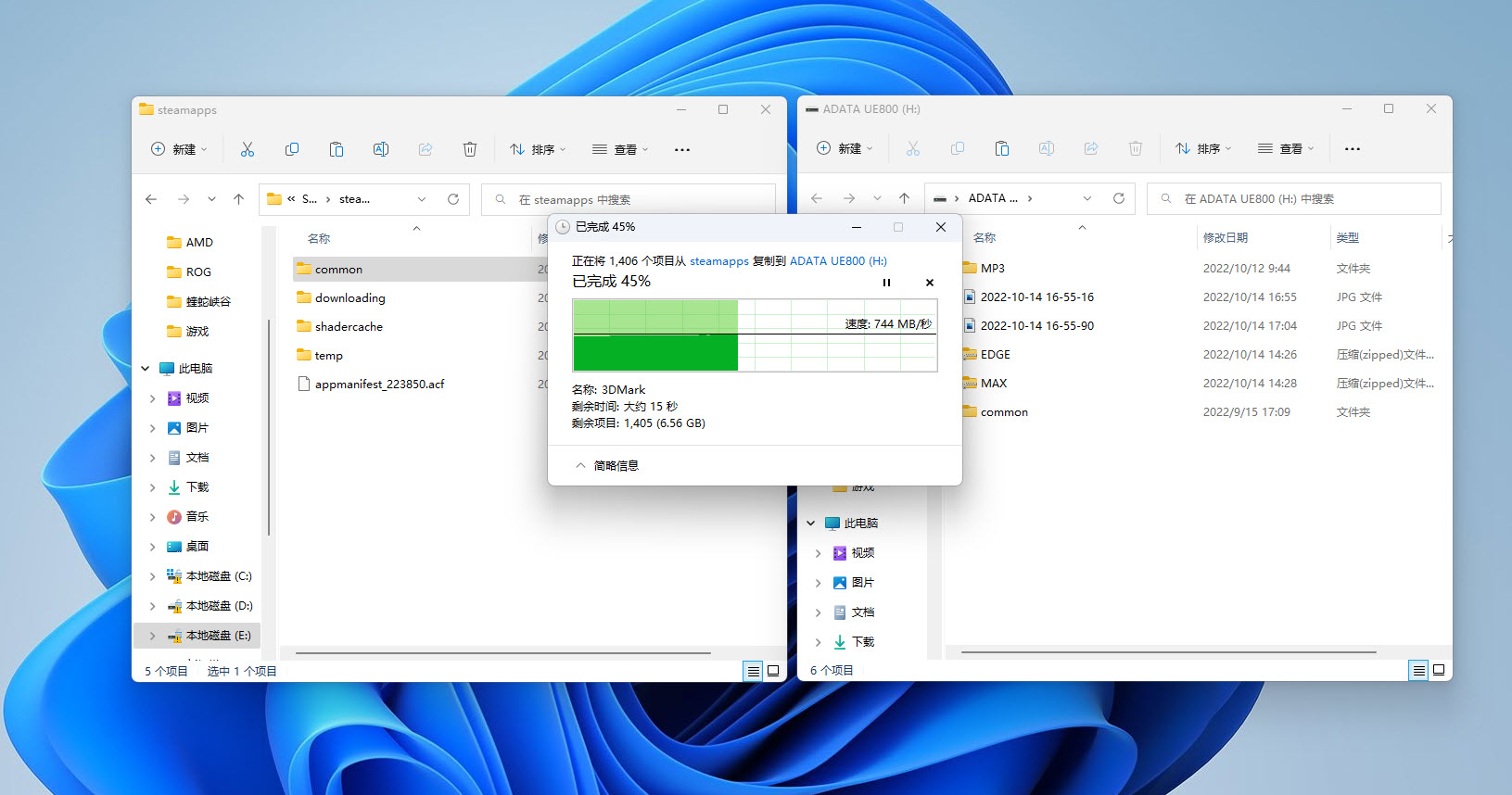Click the Copy icon in steamapps toolbar
Screen dimensions: 1512x795
[x=292, y=149]
